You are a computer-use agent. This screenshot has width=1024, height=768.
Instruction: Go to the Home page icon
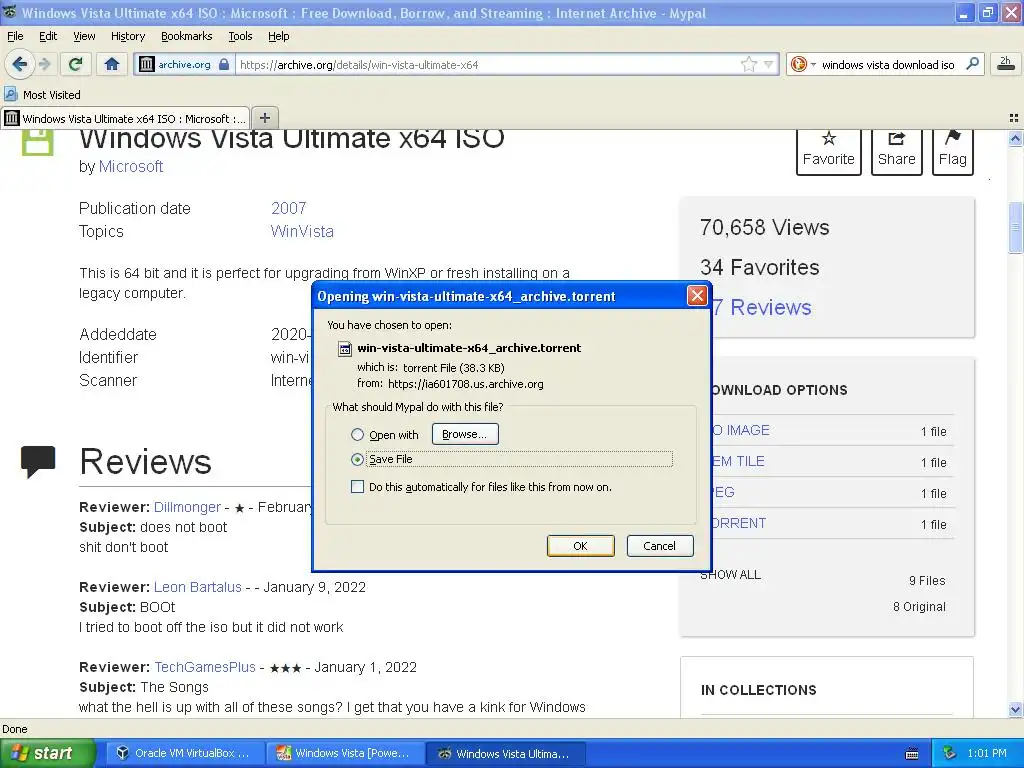(x=112, y=64)
